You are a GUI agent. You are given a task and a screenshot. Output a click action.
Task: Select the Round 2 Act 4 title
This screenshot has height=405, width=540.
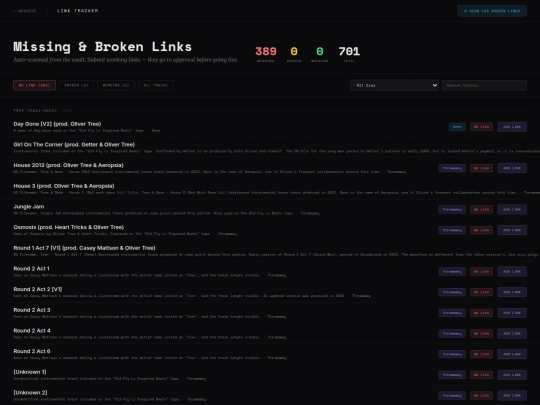click(32, 331)
